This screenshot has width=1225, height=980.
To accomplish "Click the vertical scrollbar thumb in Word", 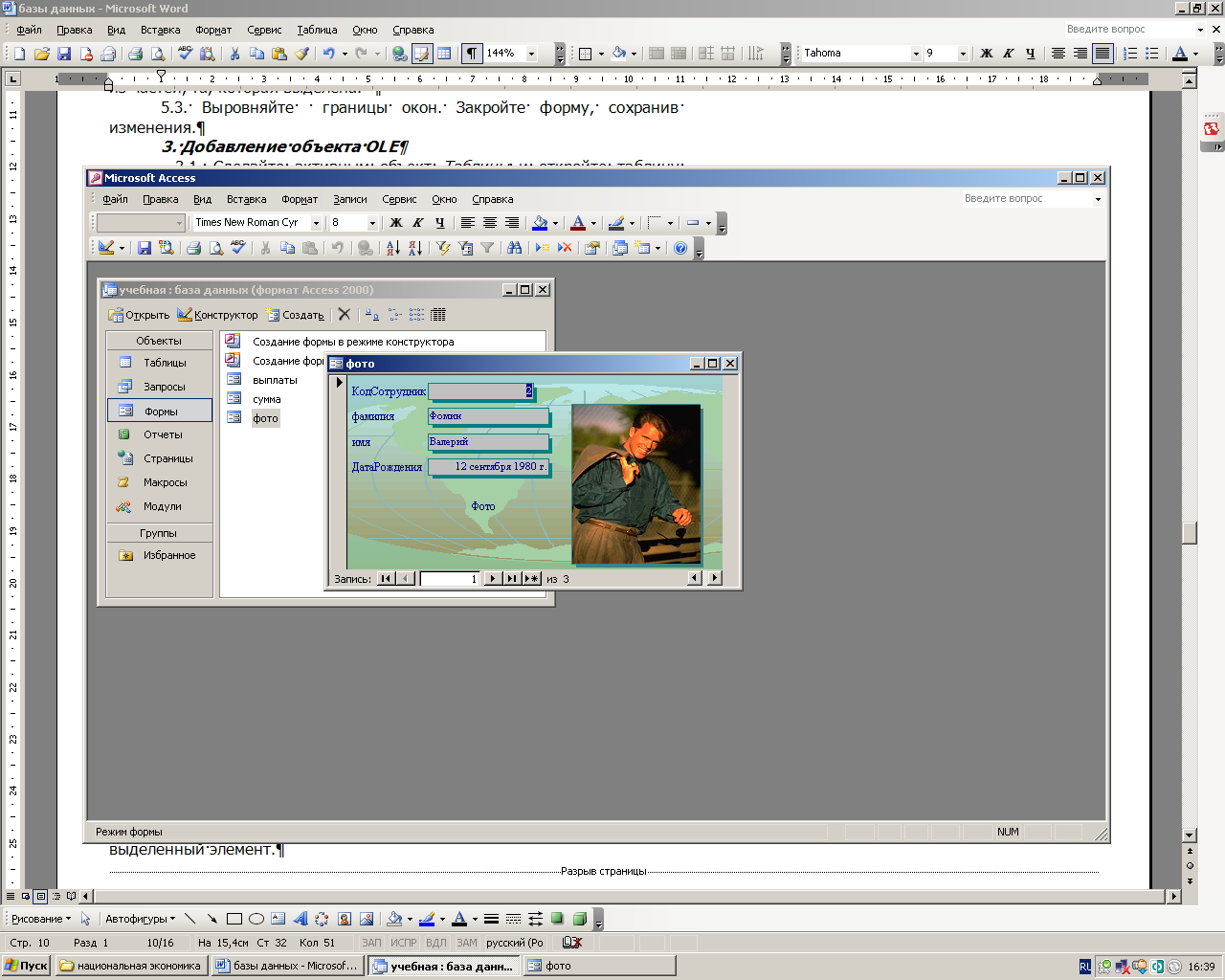I will (1190, 532).
